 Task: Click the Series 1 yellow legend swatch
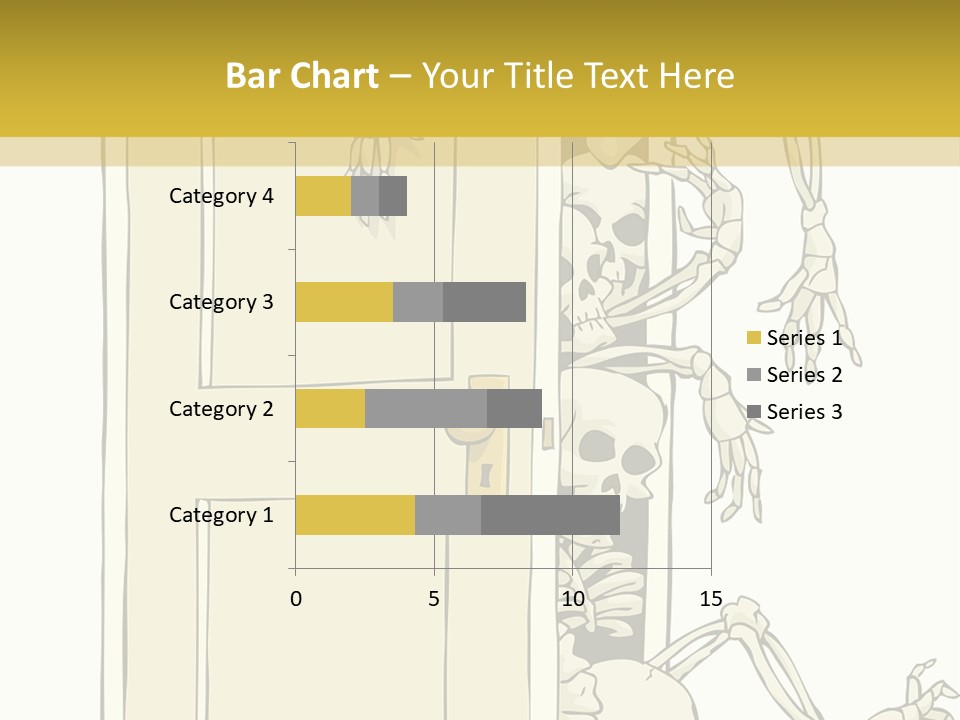(754, 338)
